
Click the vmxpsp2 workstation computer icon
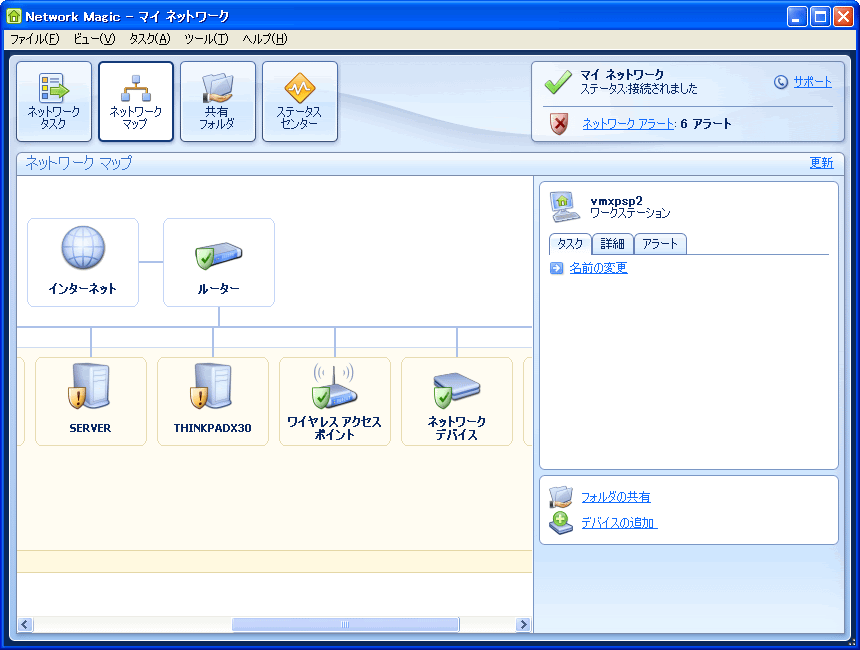coord(564,206)
